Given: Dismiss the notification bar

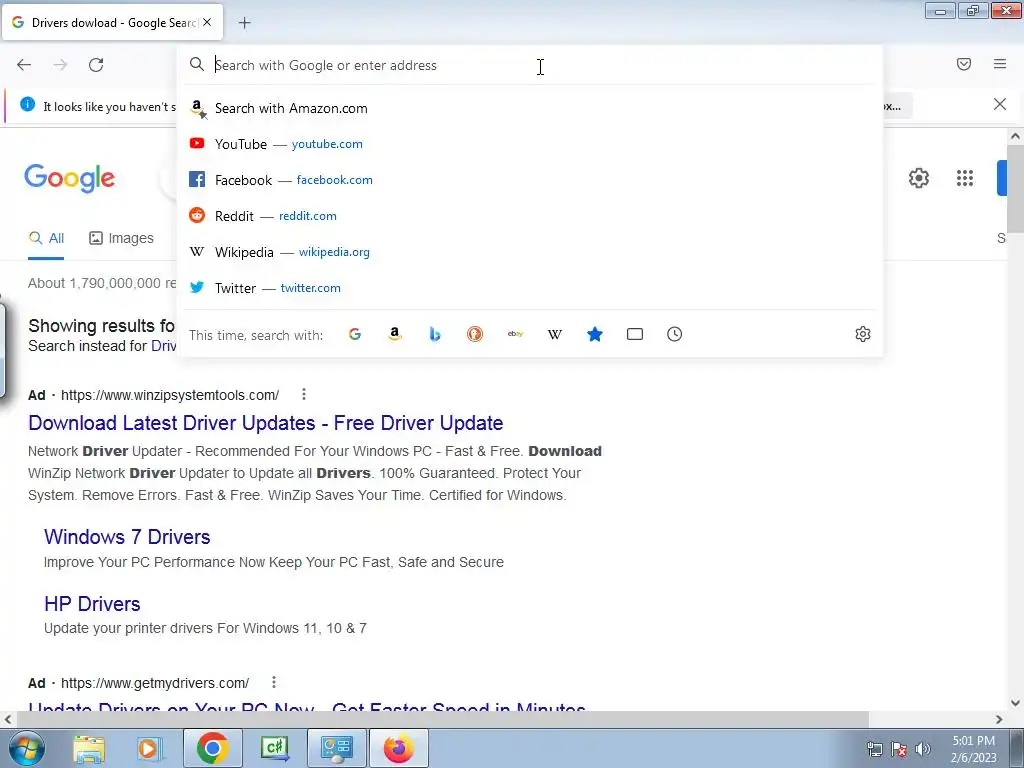Looking at the screenshot, I should pyautogui.click(x=1000, y=104).
